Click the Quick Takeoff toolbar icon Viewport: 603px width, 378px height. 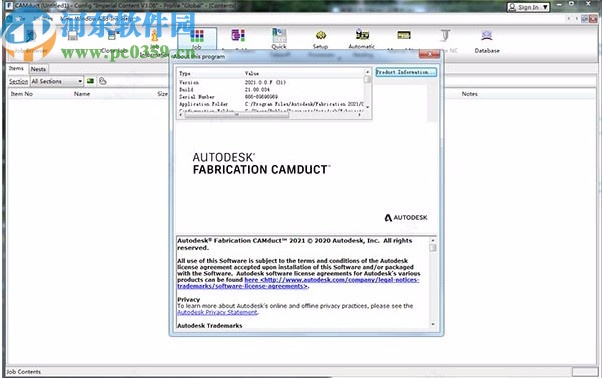click(x=279, y=35)
